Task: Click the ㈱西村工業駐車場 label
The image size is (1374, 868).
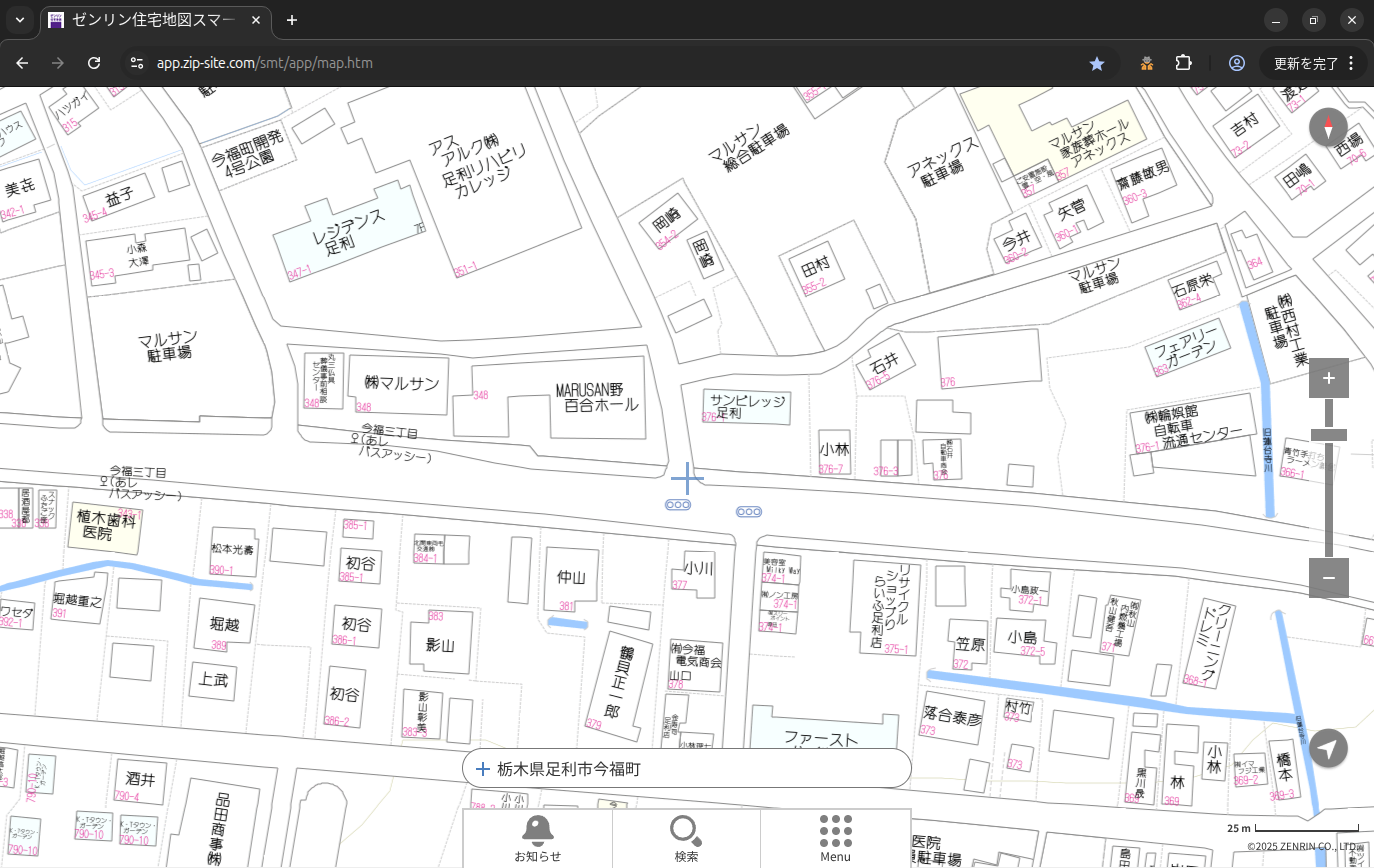Action: (1286, 330)
